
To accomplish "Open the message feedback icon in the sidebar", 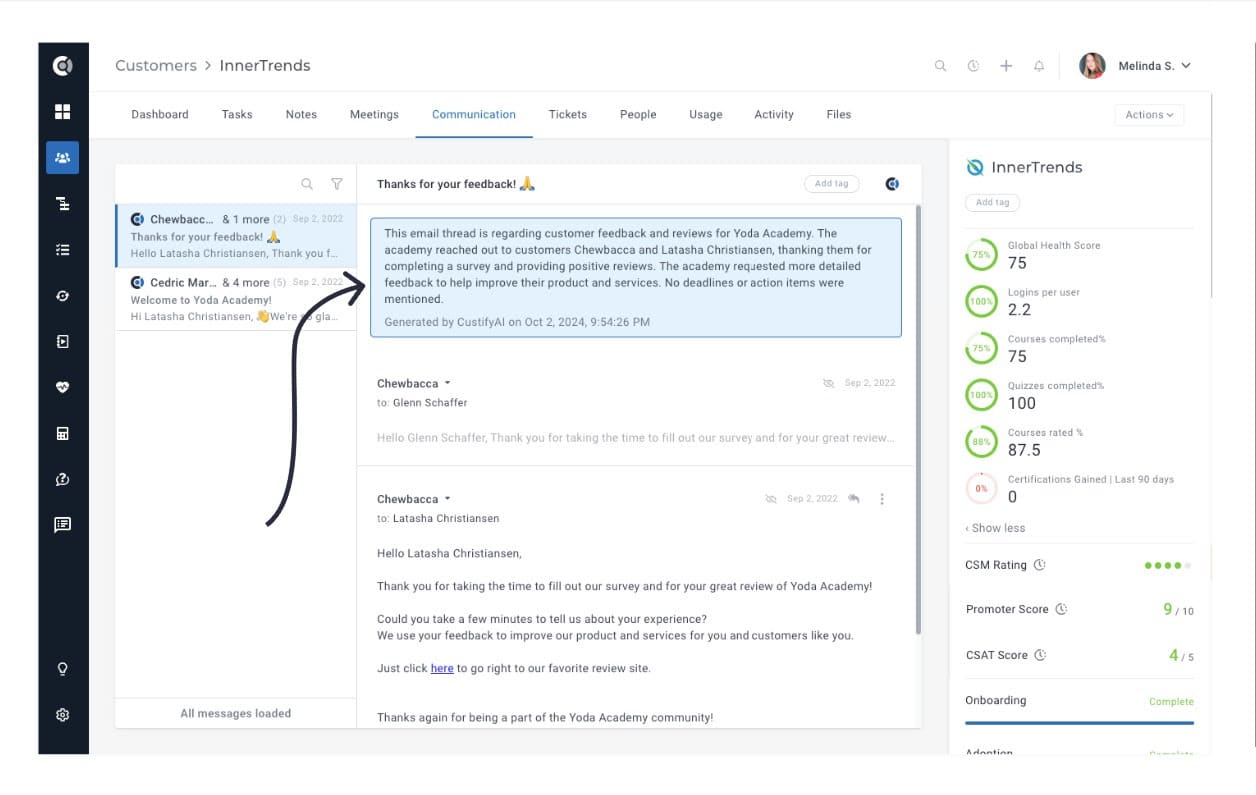I will [x=62, y=524].
